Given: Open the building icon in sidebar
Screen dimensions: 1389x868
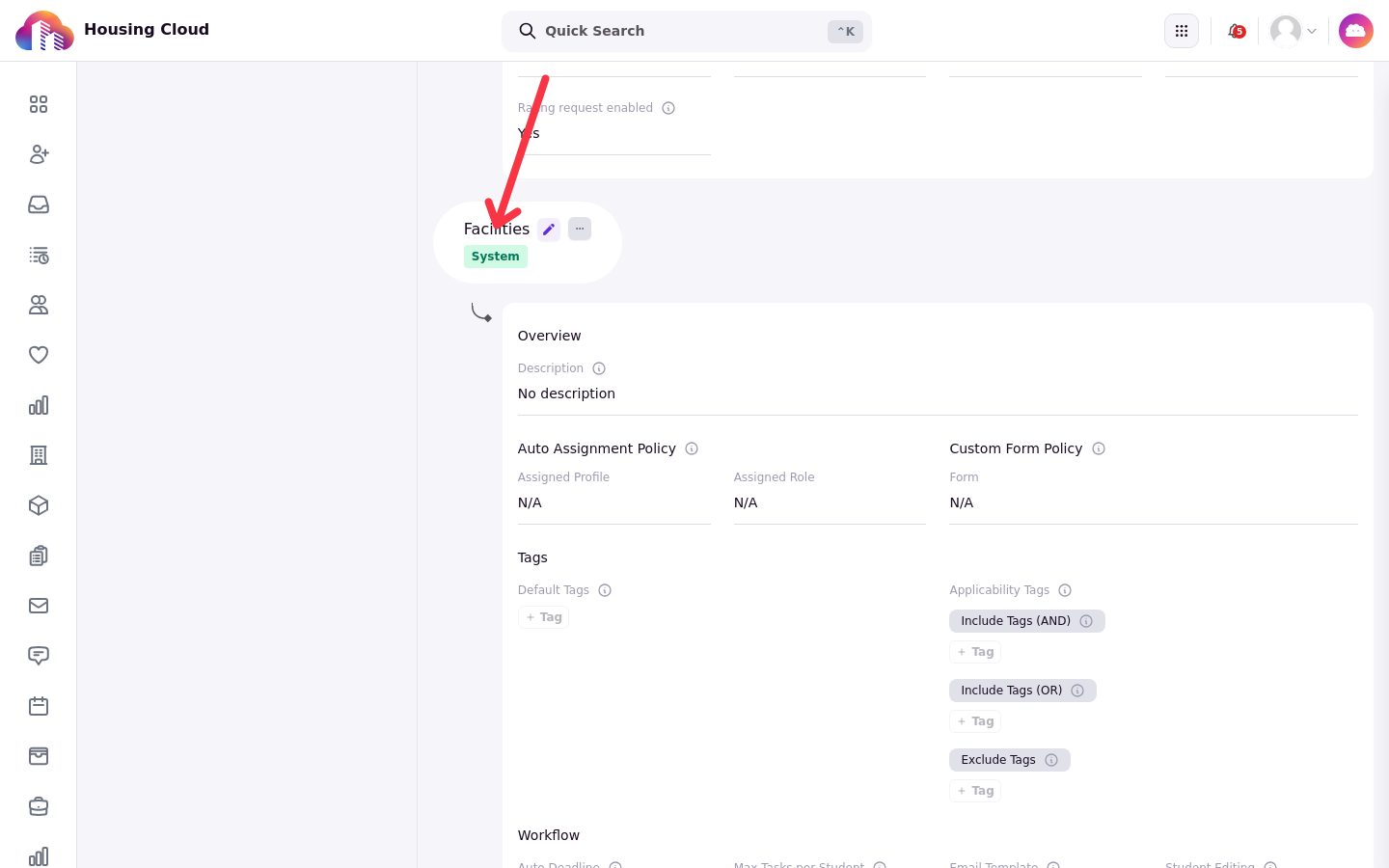Looking at the screenshot, I should tap(39, 455).
